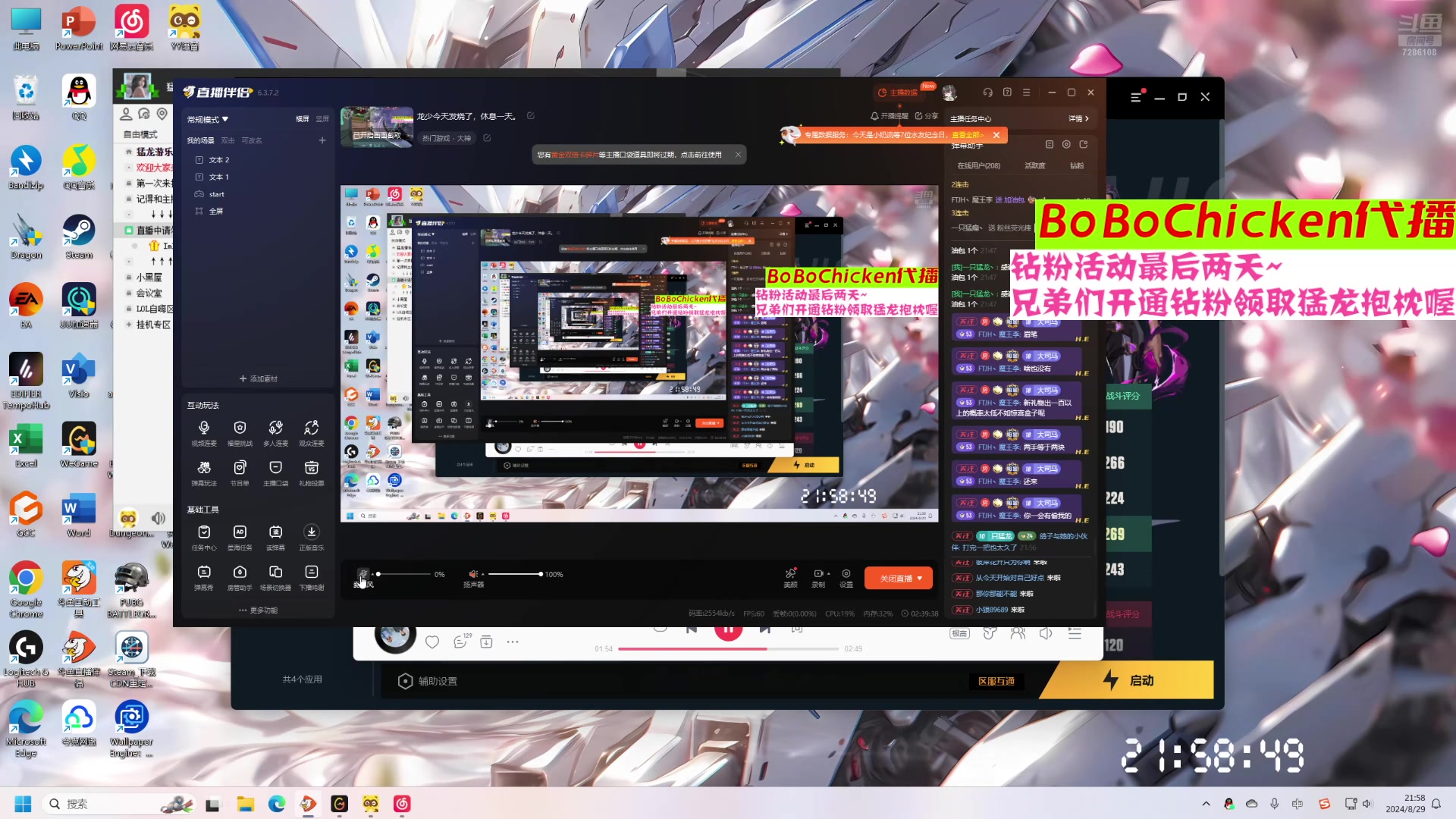Toggle microphone mute icon
Viewport: 1456px width, 819px height.
363,574
